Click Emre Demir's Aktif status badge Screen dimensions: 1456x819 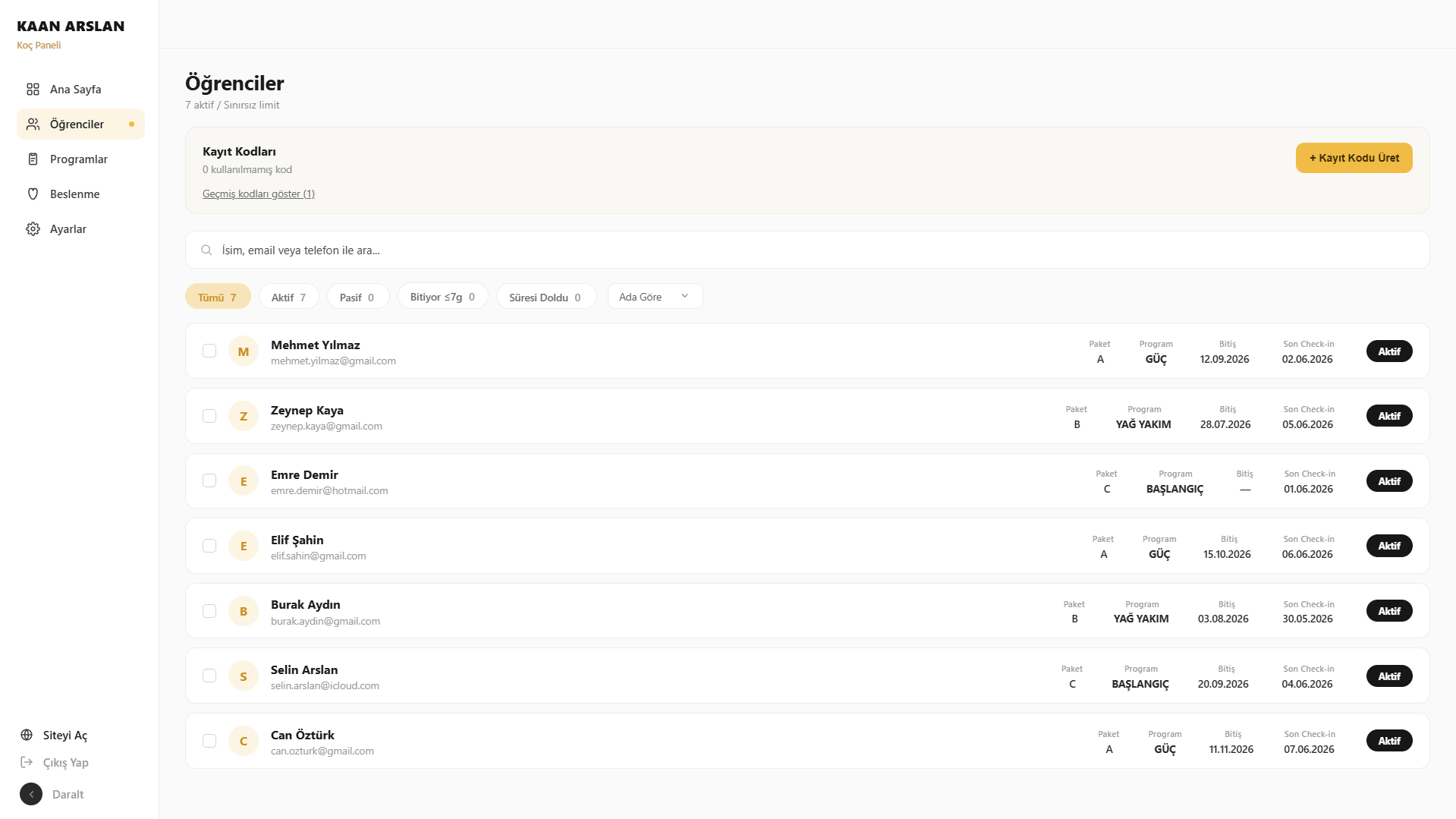(x=1389, y=481)
